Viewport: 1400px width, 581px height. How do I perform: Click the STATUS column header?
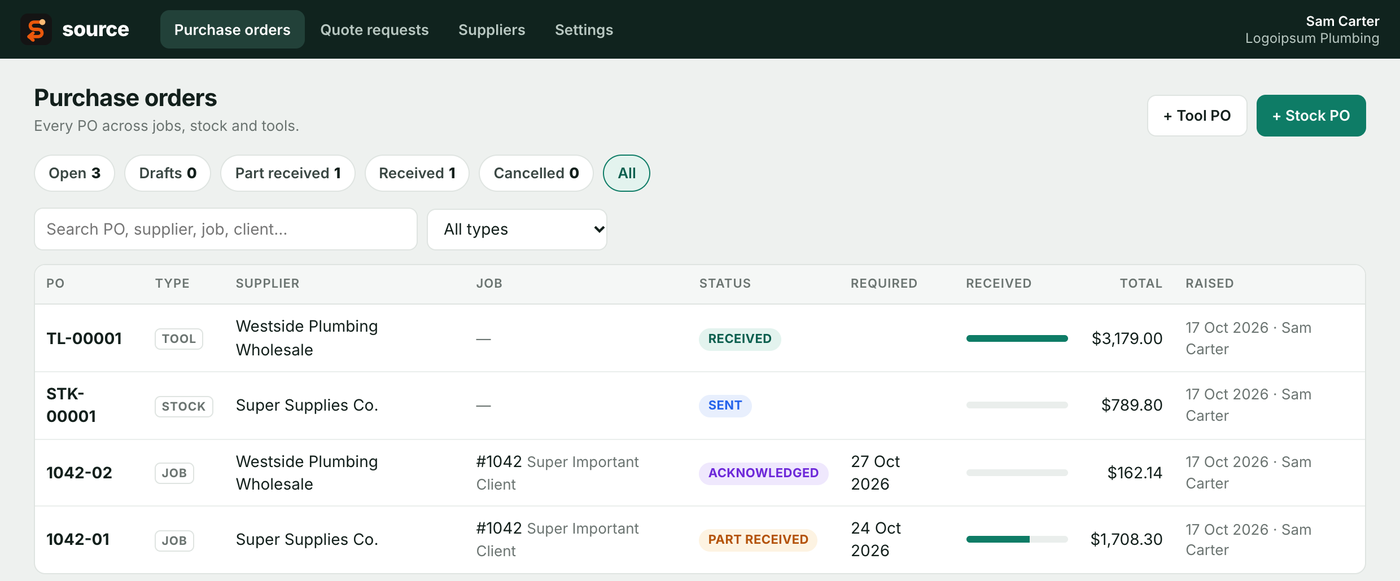point(725,283)
